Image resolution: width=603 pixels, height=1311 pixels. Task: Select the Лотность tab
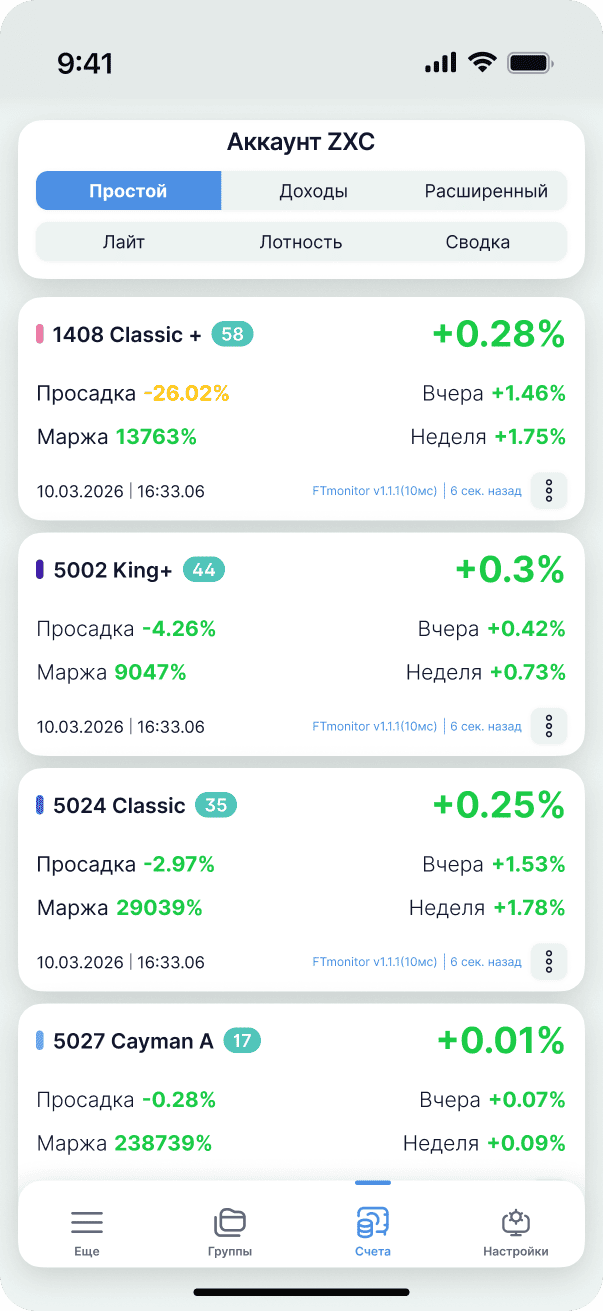click(301, 242)
